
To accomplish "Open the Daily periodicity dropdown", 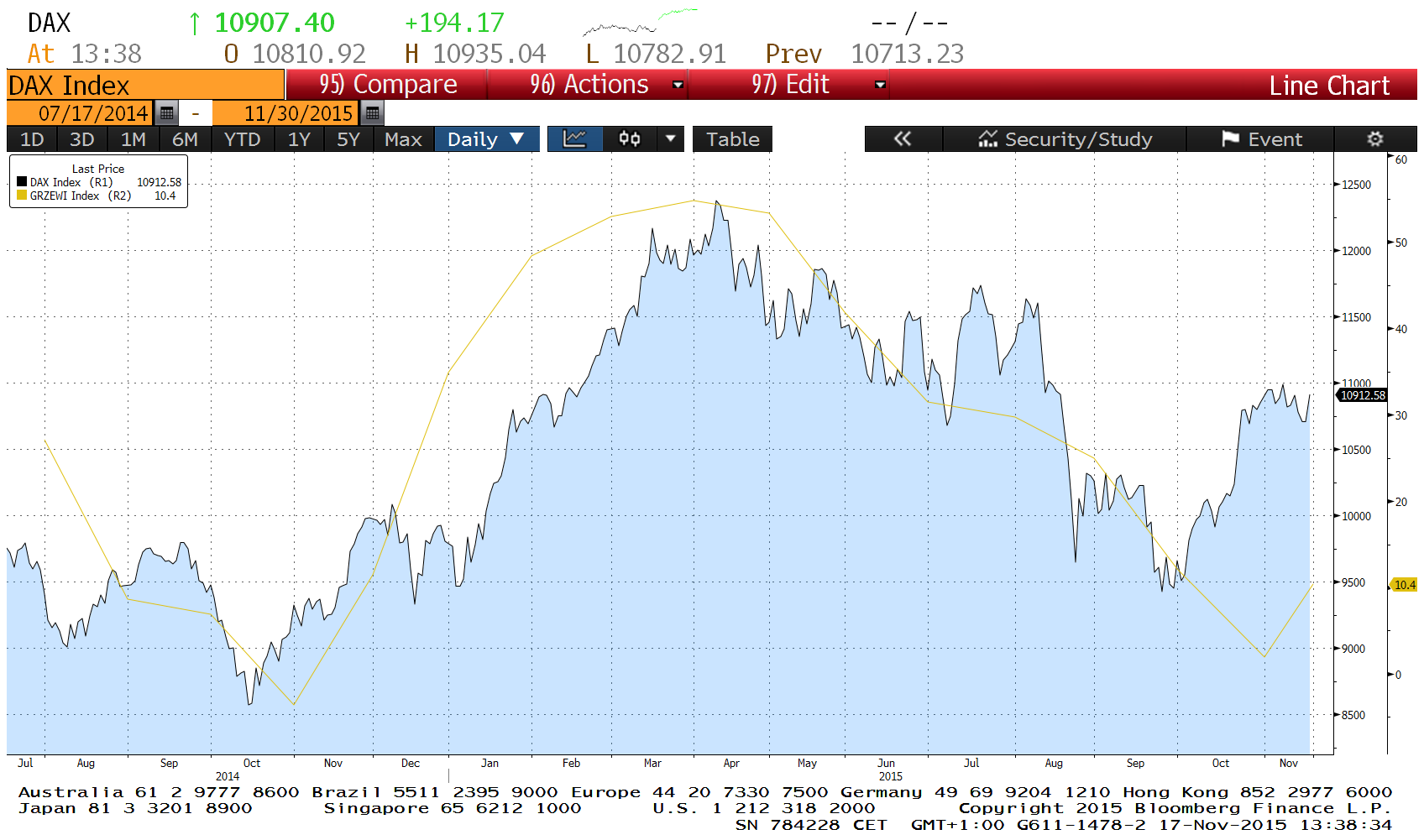I will (486, 139).
